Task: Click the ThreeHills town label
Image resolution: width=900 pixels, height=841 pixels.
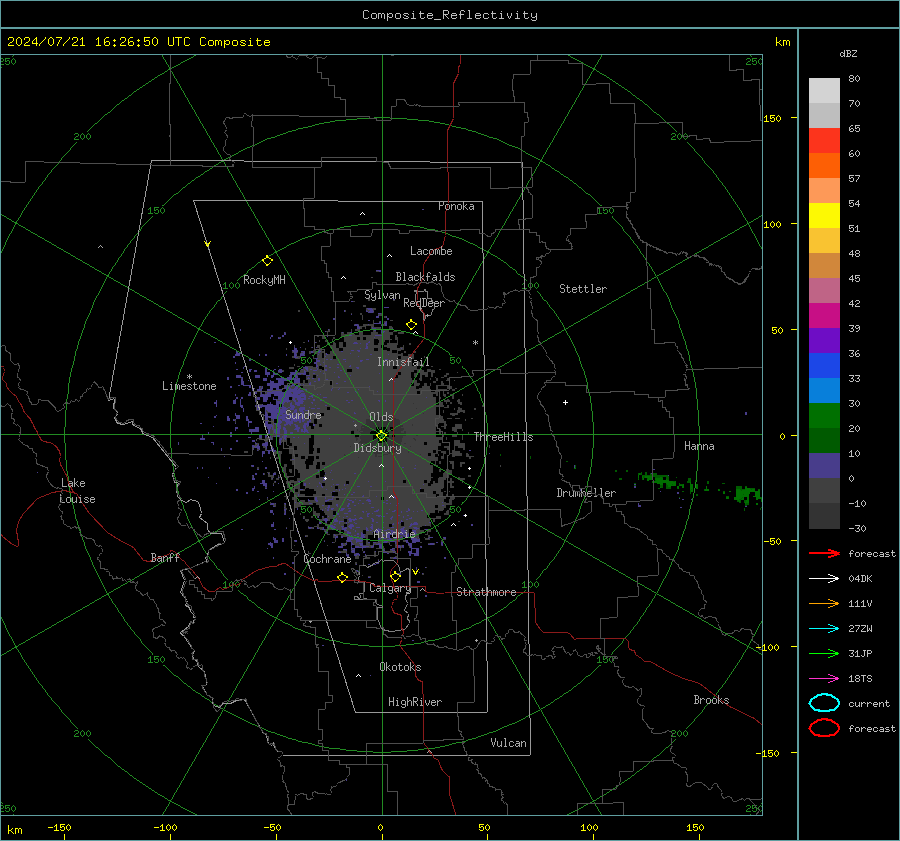Action: 503,437
